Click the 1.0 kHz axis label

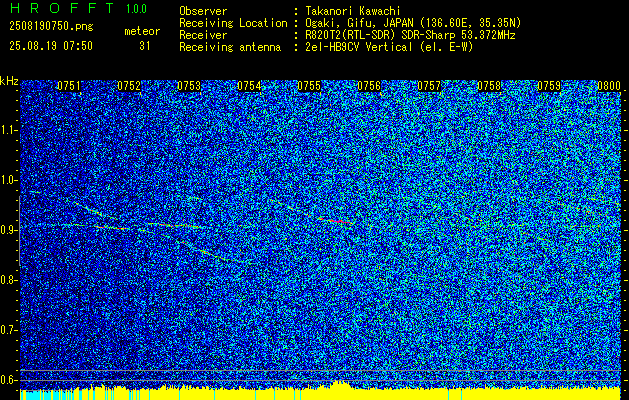9,180
